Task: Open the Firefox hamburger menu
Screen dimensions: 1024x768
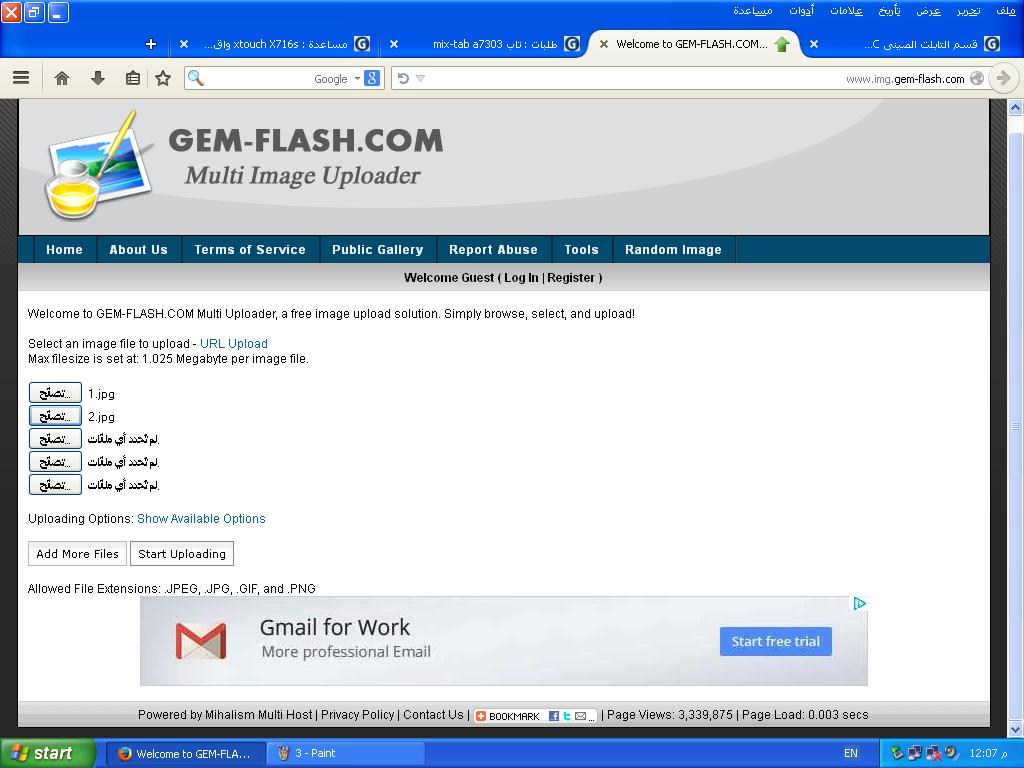Action: (x=21, y=78)
